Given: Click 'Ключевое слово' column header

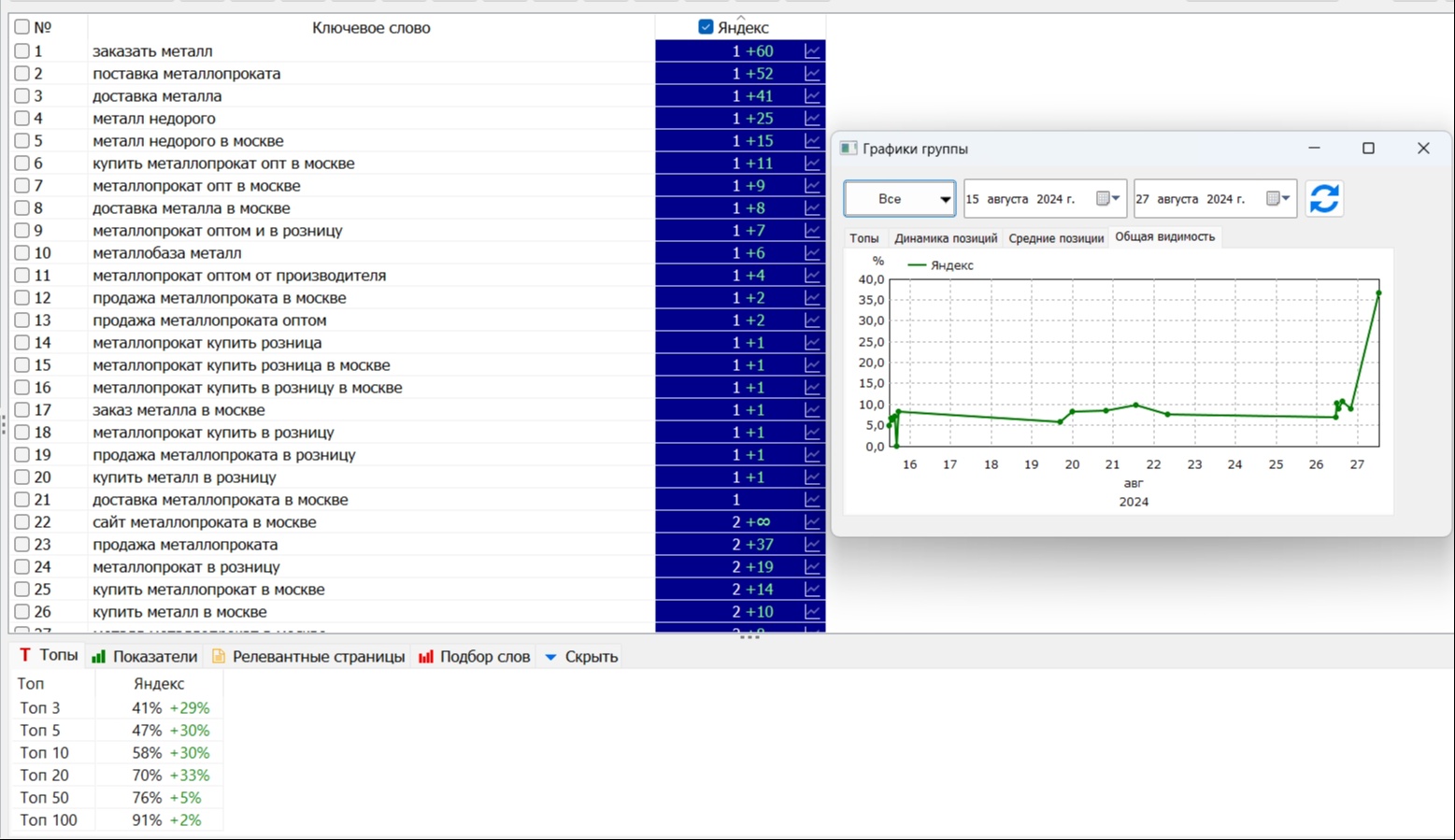Looking at the screenshot, I should (x=371, y=28).
